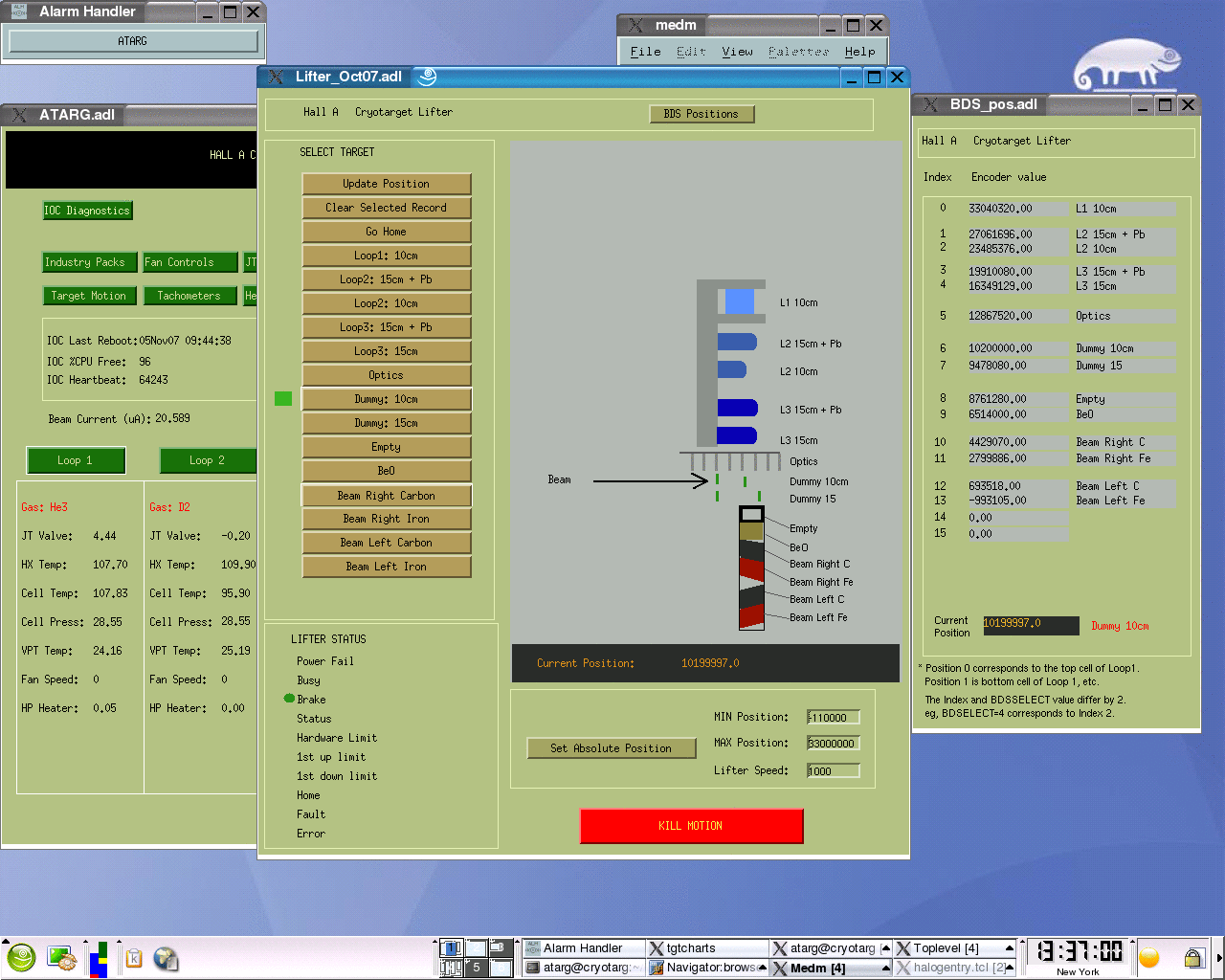Image resolution: width=1225 pixels, height=980 pixels.
Task: Click the sticky spiral icon on Lifter titlebar
Action: [x=428, y=77]
